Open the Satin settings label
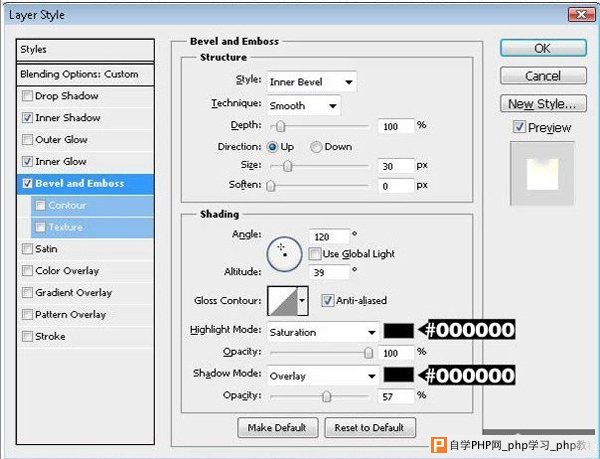This screenshot has width=600, height=459. point(46,249)
